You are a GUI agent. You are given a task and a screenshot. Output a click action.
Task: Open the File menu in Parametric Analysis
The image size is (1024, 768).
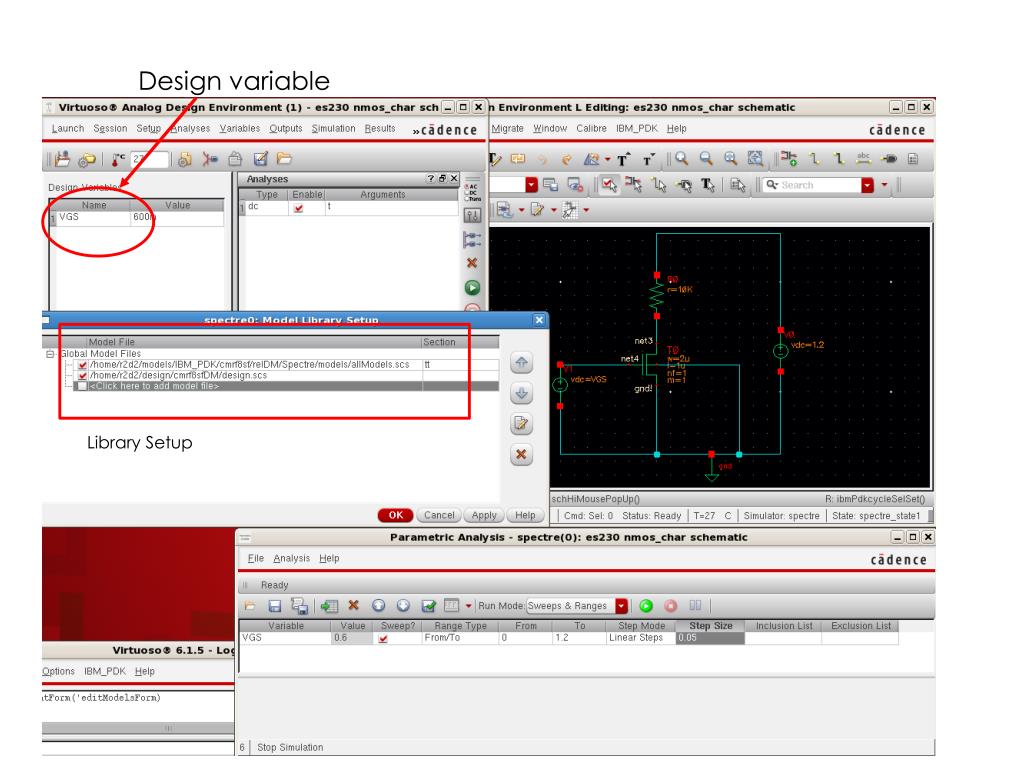click(x=255, y=558)
